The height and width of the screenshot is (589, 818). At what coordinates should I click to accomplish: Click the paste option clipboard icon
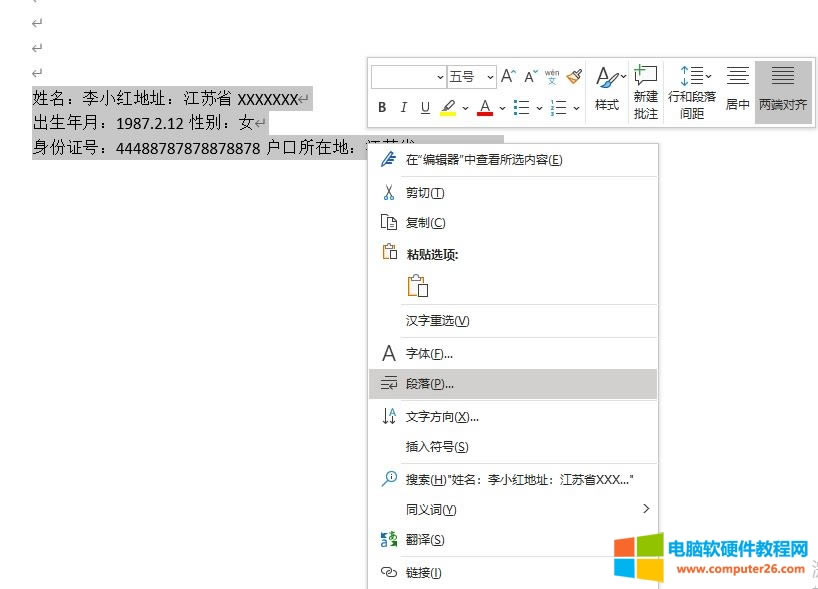click(x=417, y=287)
